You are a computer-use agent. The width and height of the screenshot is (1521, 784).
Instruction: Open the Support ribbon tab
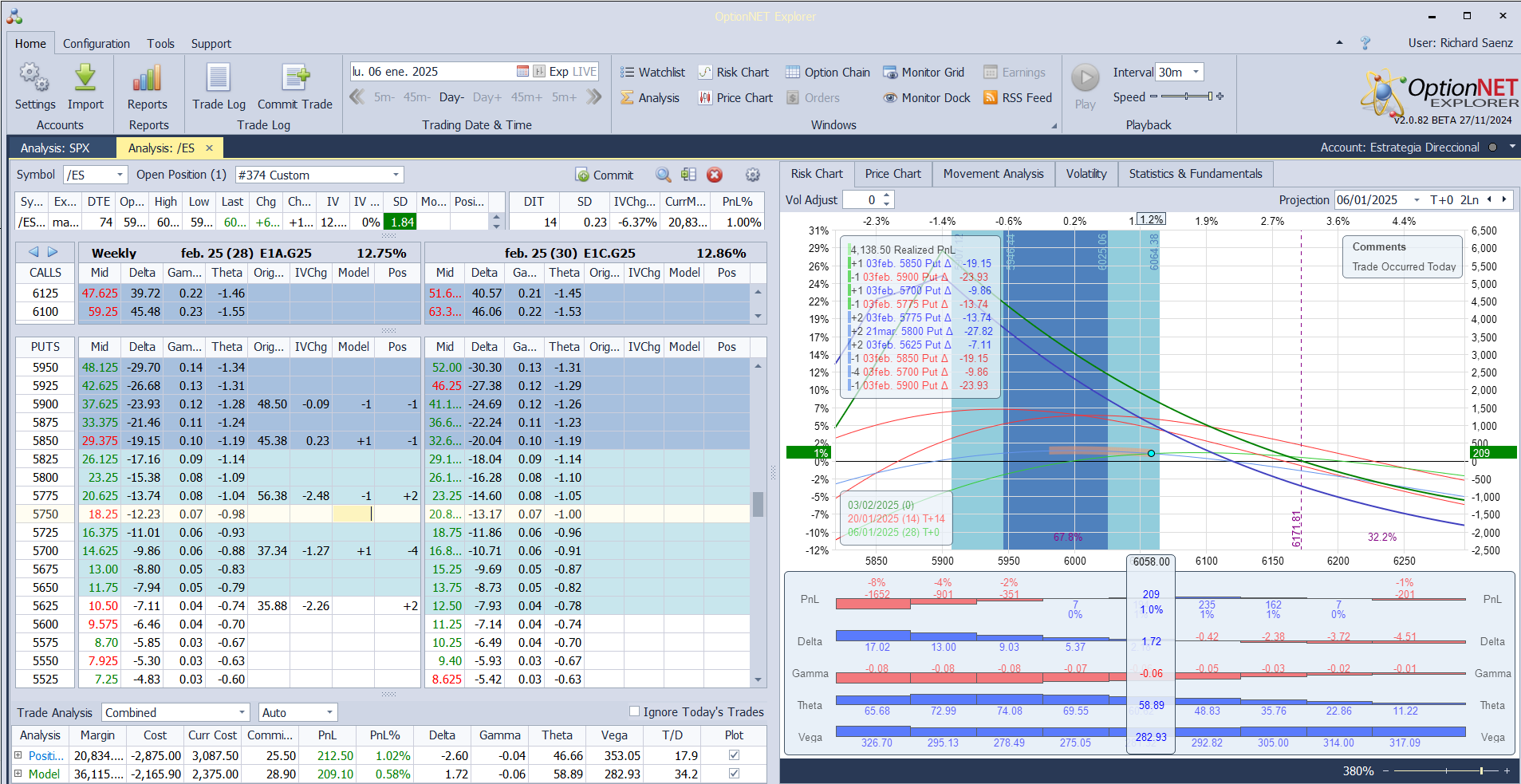click(211, 44)
